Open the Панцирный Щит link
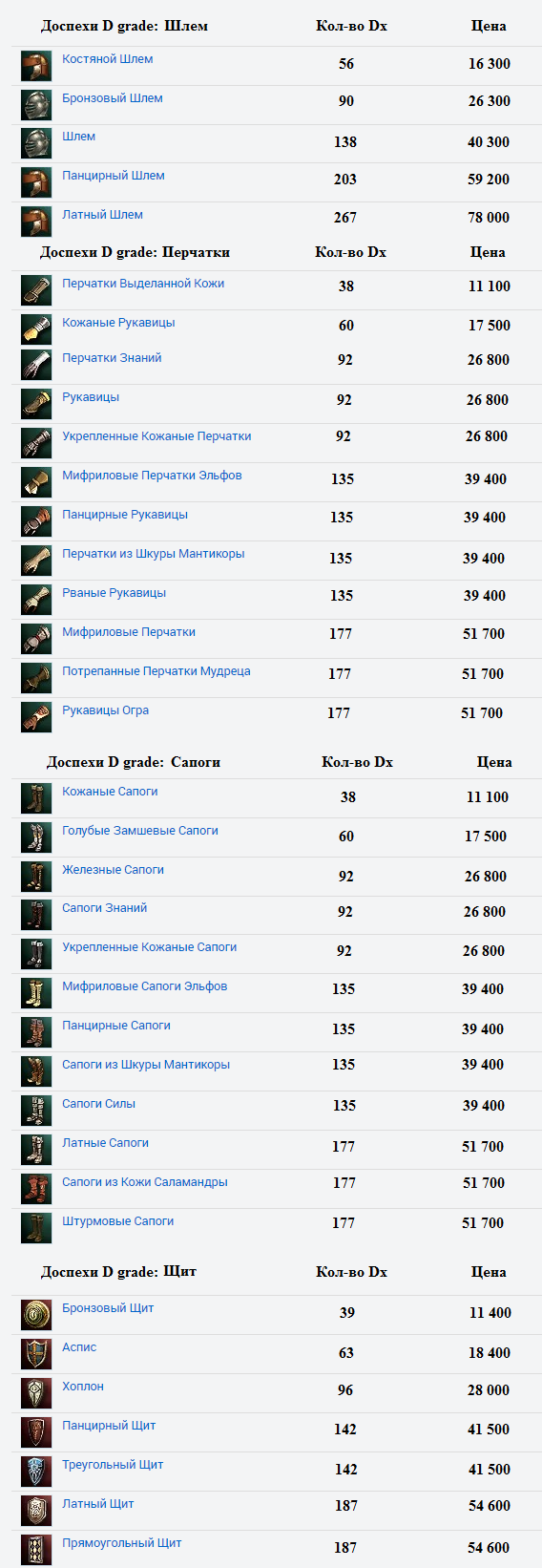 click(109, 1426)
